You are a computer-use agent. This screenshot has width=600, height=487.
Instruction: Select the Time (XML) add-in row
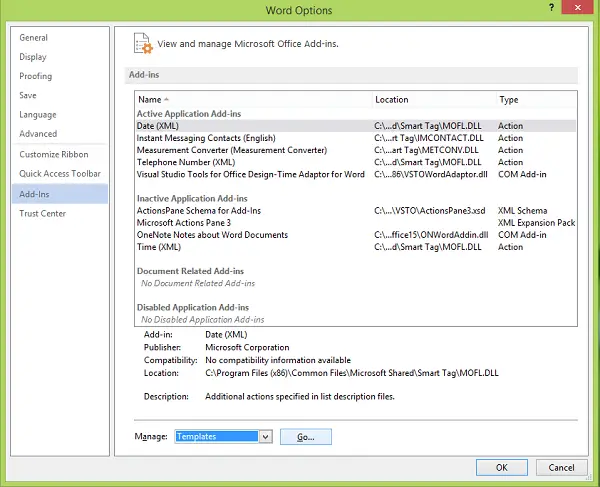[x=356, y=247]
